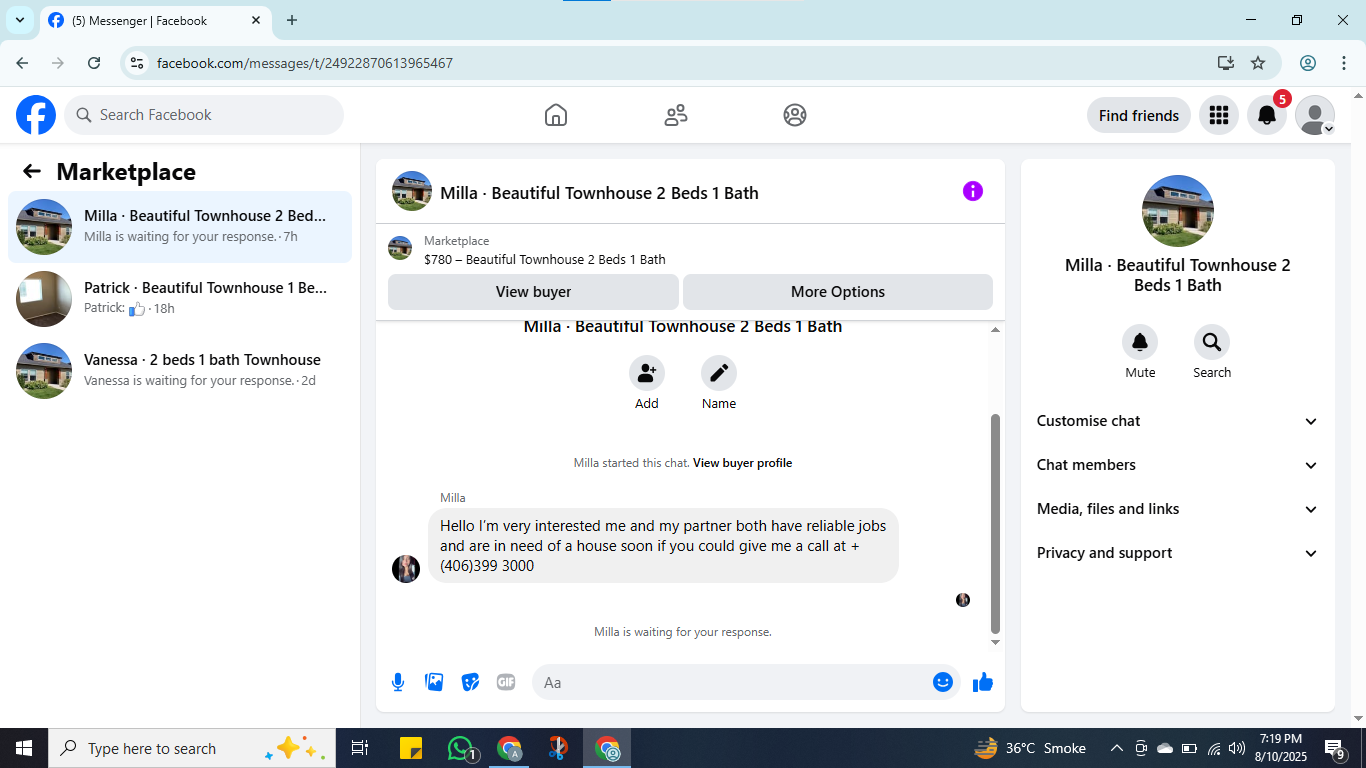The width and height of the screenshot is (1366, 768).
Task: Click the View buyer button
Action: (x=533, y=292)
